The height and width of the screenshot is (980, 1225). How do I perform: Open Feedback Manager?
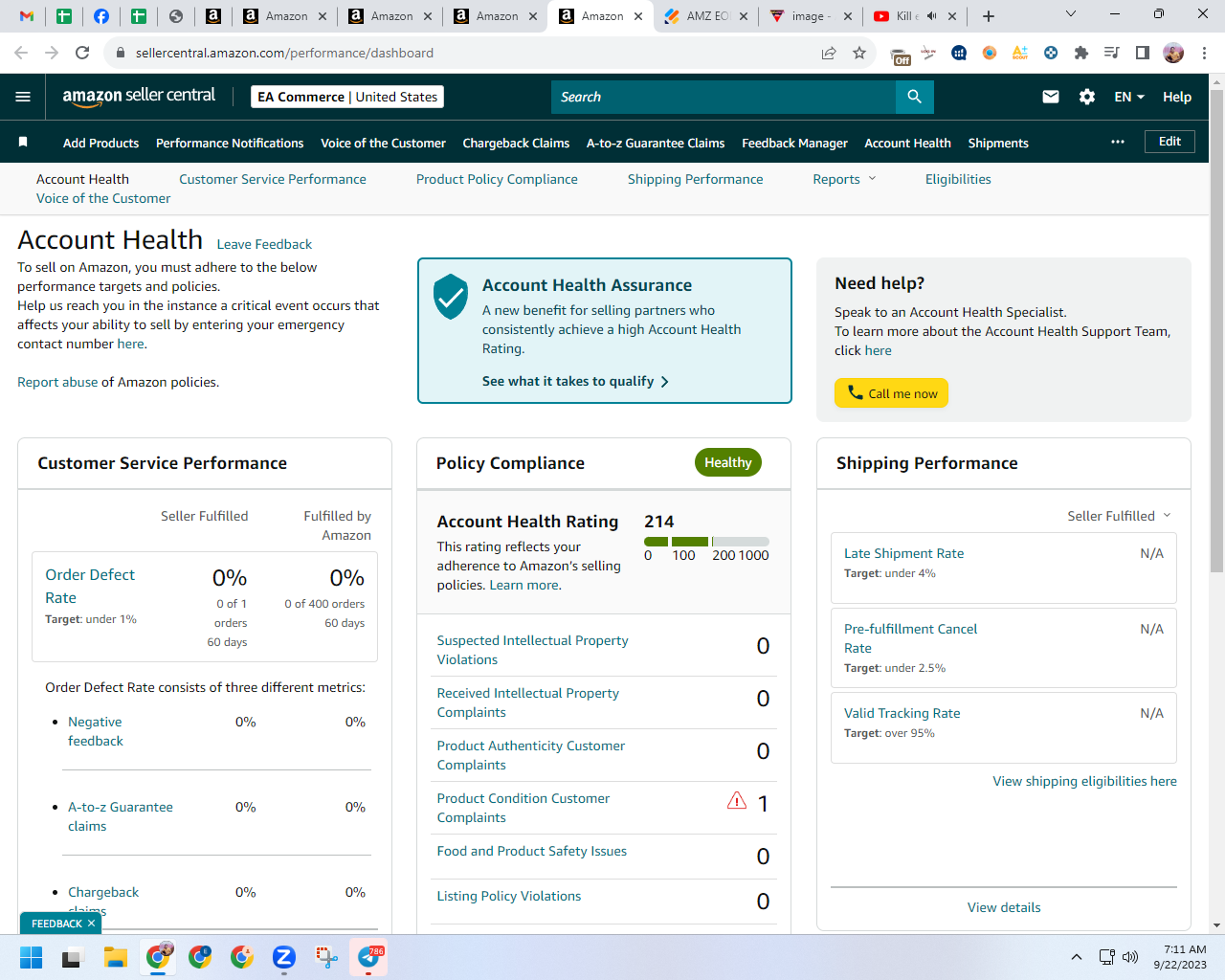point(794,143)
